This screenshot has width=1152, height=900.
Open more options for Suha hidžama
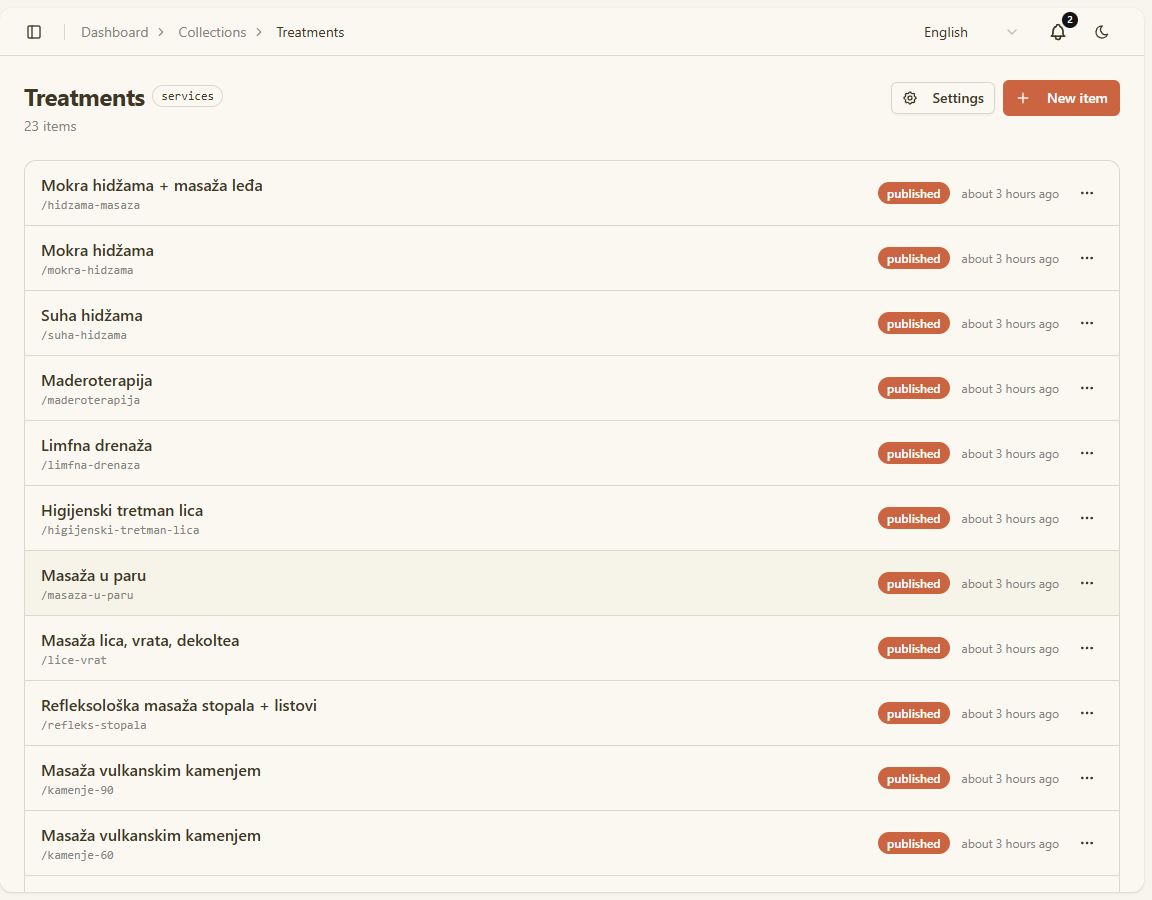tap(1087, 323)
